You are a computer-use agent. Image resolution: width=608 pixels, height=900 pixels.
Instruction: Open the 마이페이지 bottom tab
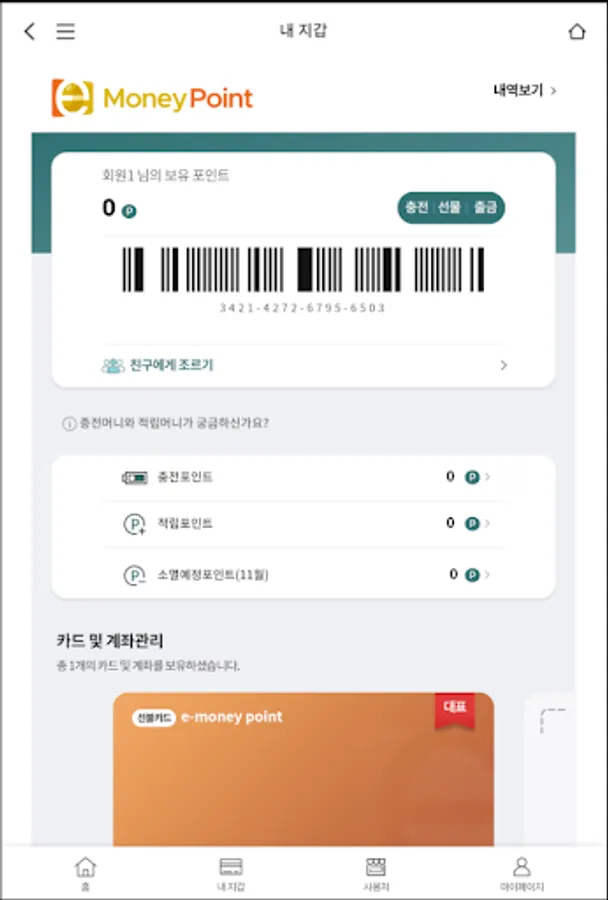point(521,874)
